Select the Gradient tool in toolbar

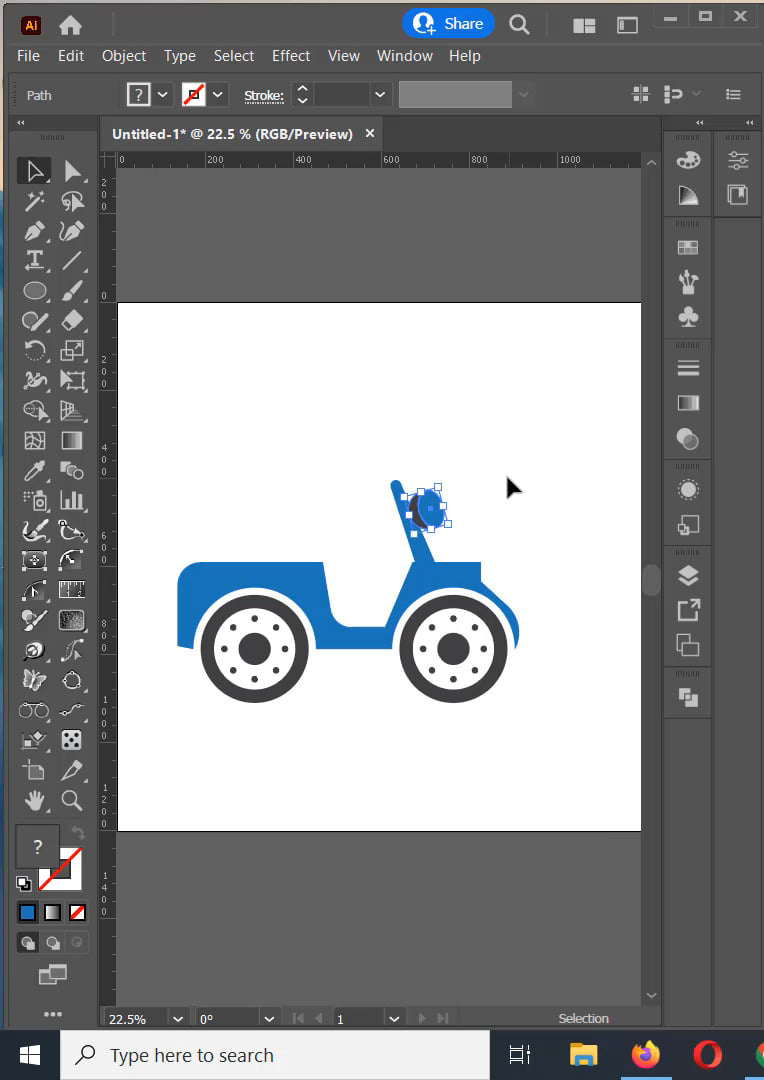[x=72, y=440]
